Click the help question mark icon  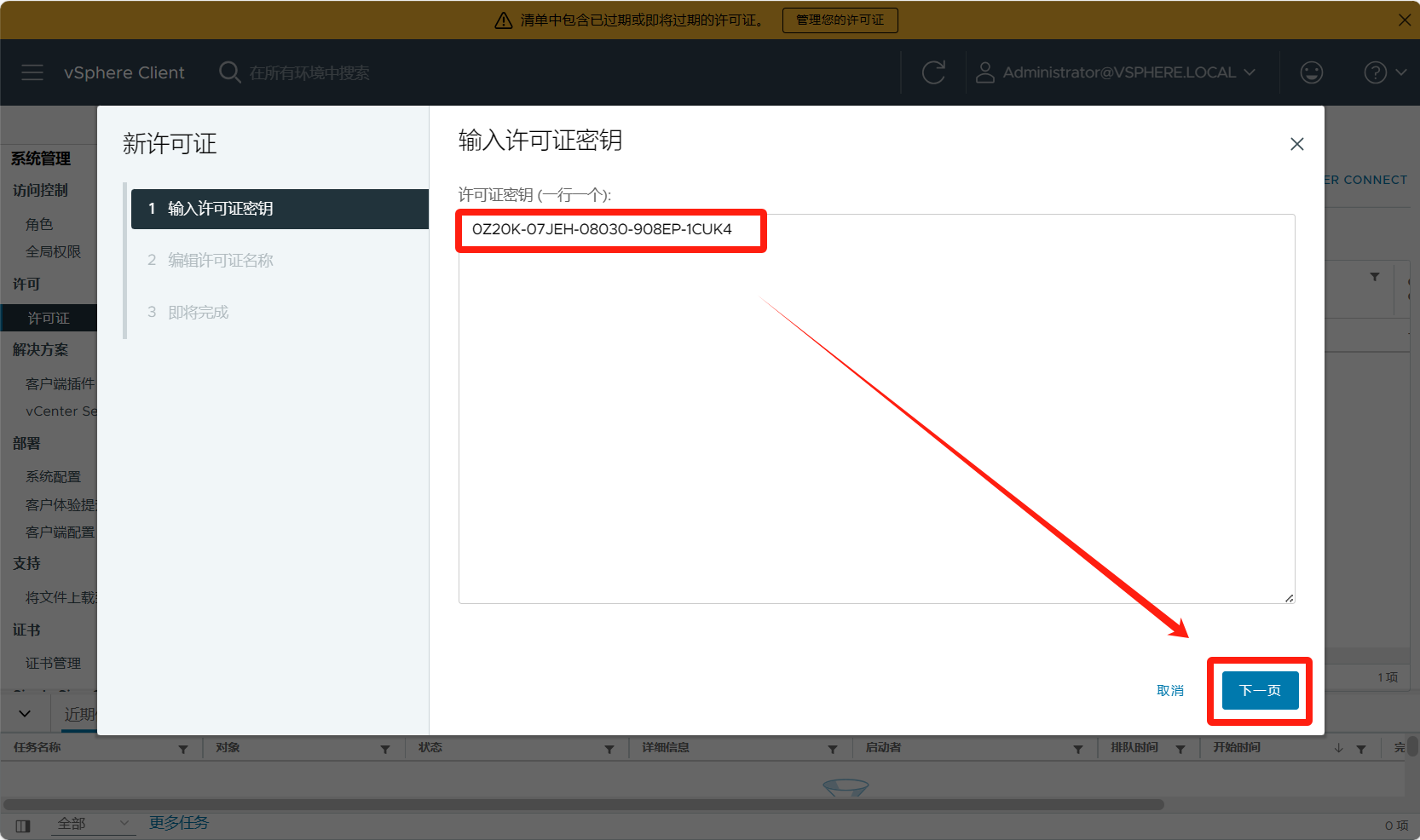[1375, 72]
